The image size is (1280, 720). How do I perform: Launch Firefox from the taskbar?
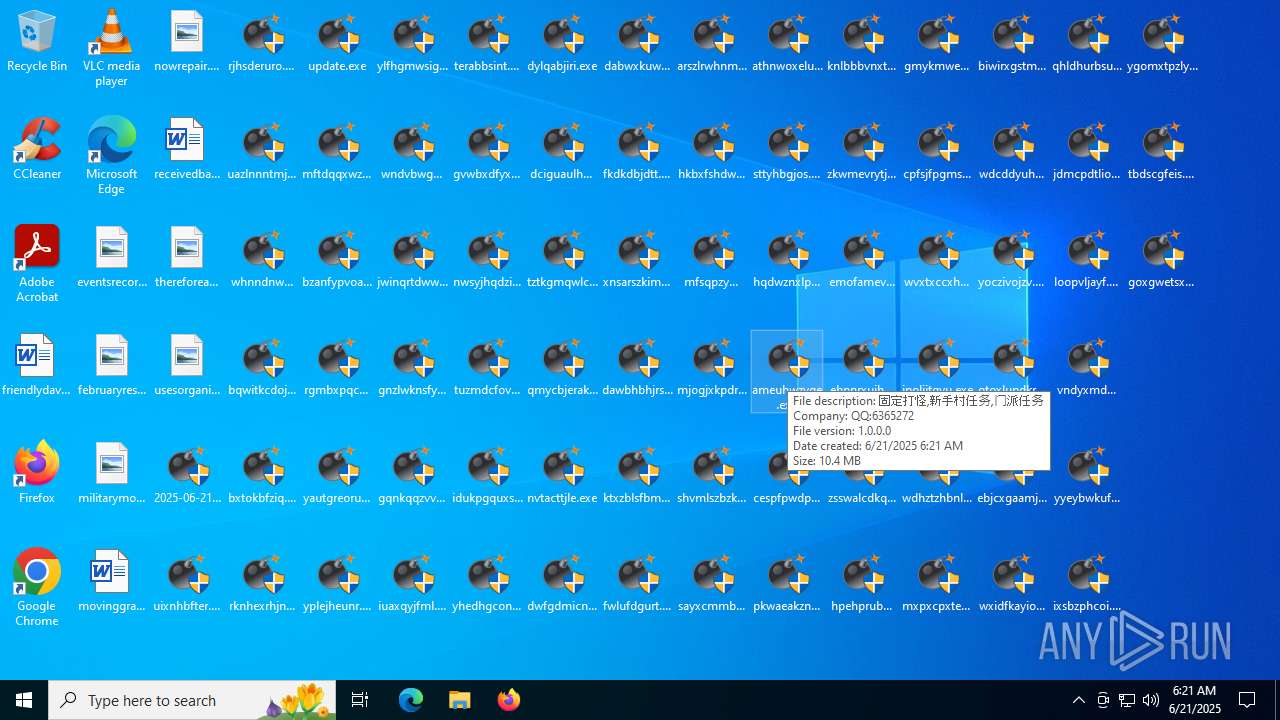[x=509, y=700]
